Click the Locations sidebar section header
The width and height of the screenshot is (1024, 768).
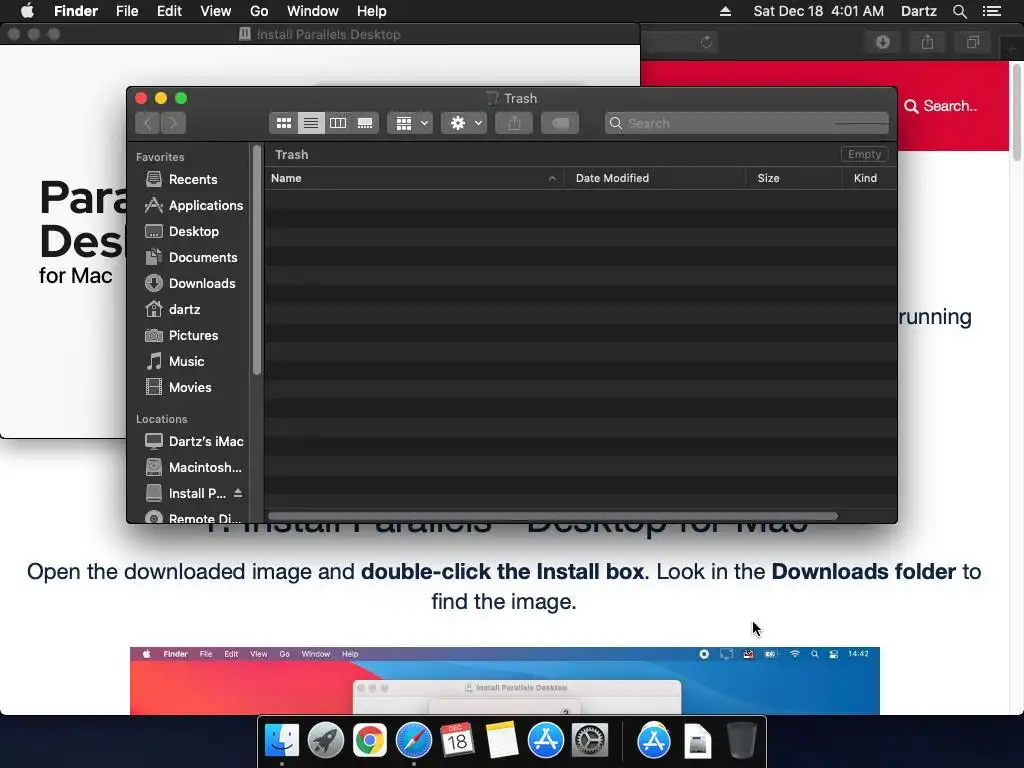coord(161,419)
